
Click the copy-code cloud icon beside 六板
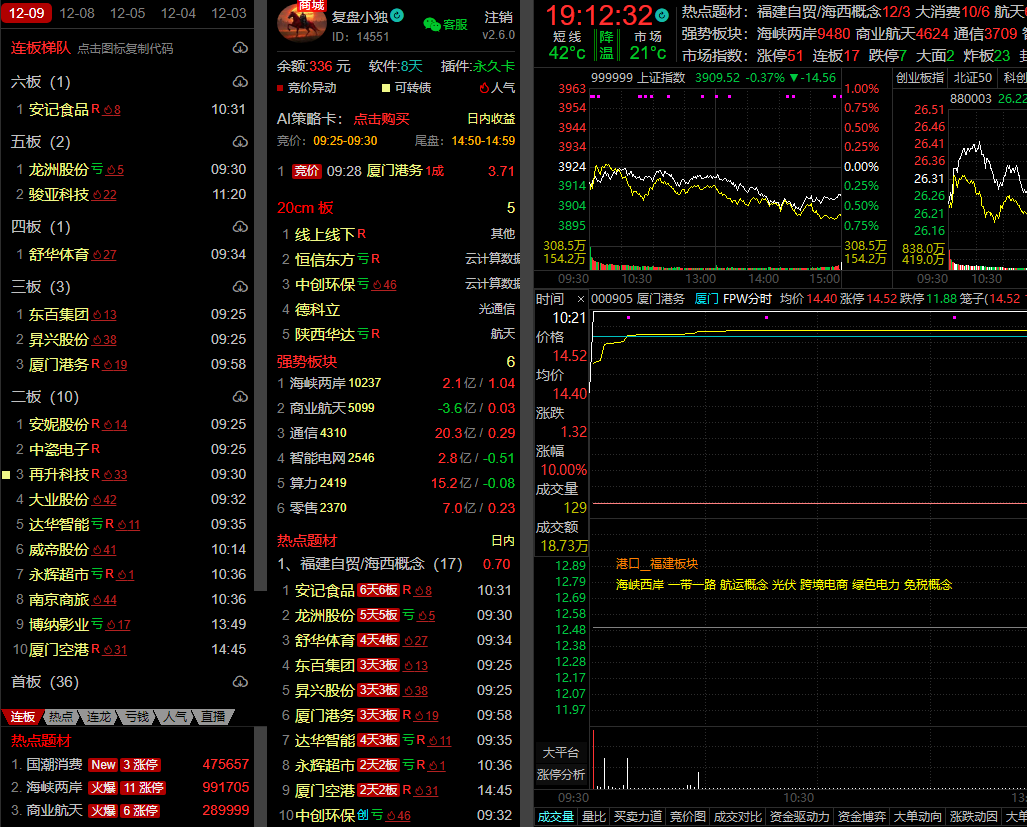(x=240, y=82)
